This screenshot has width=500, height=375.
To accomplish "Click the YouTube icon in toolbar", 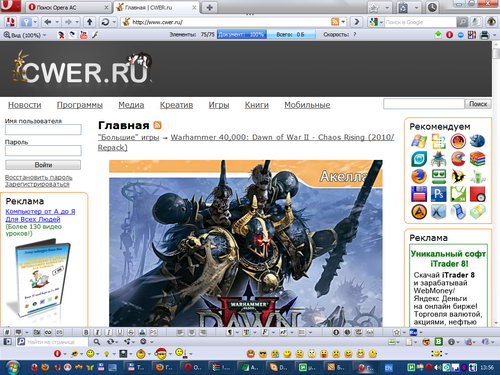I will point(83,35).
